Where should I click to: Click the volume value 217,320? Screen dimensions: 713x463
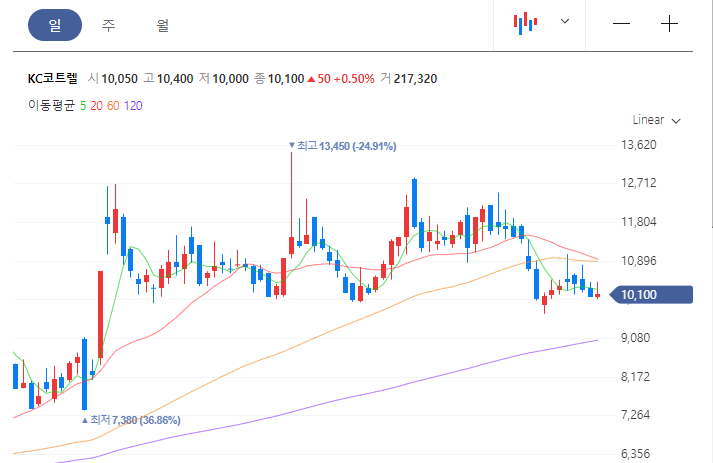click(415, 79)
